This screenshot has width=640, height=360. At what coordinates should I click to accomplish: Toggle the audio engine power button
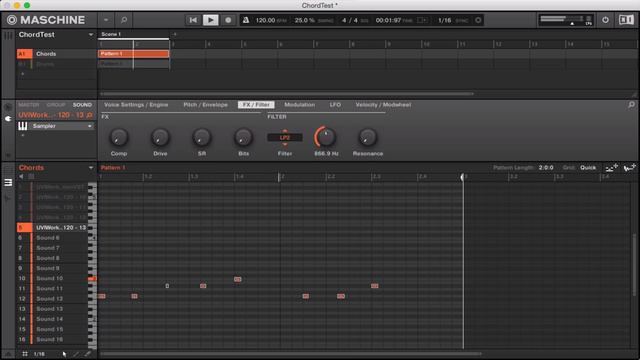click(605, 20)
